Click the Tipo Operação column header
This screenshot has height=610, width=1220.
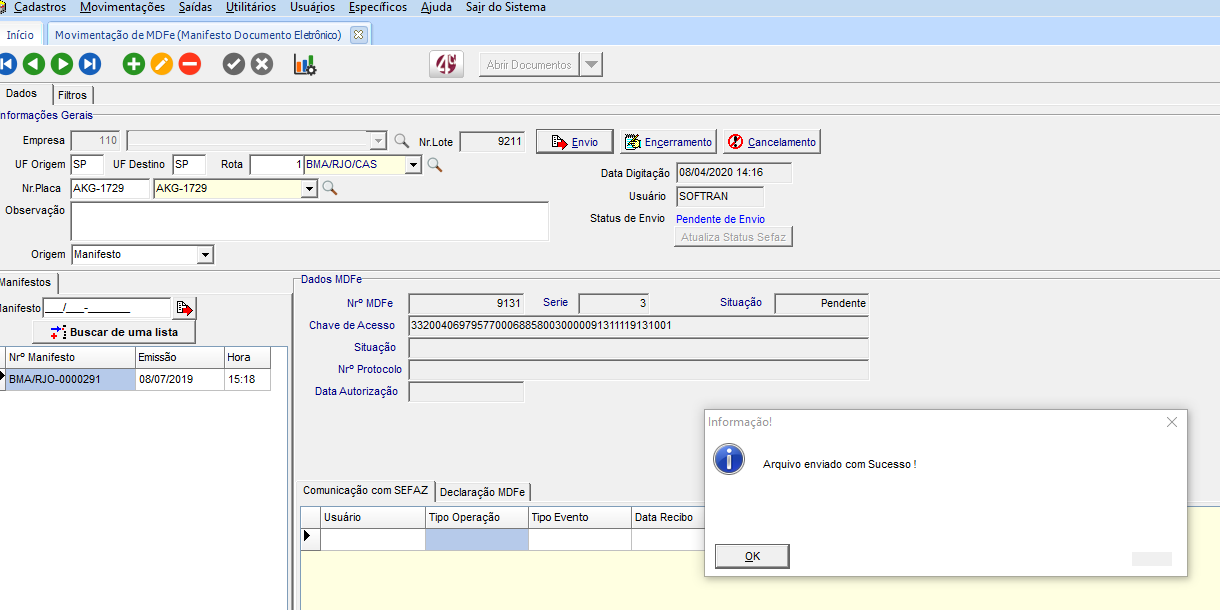477,517
